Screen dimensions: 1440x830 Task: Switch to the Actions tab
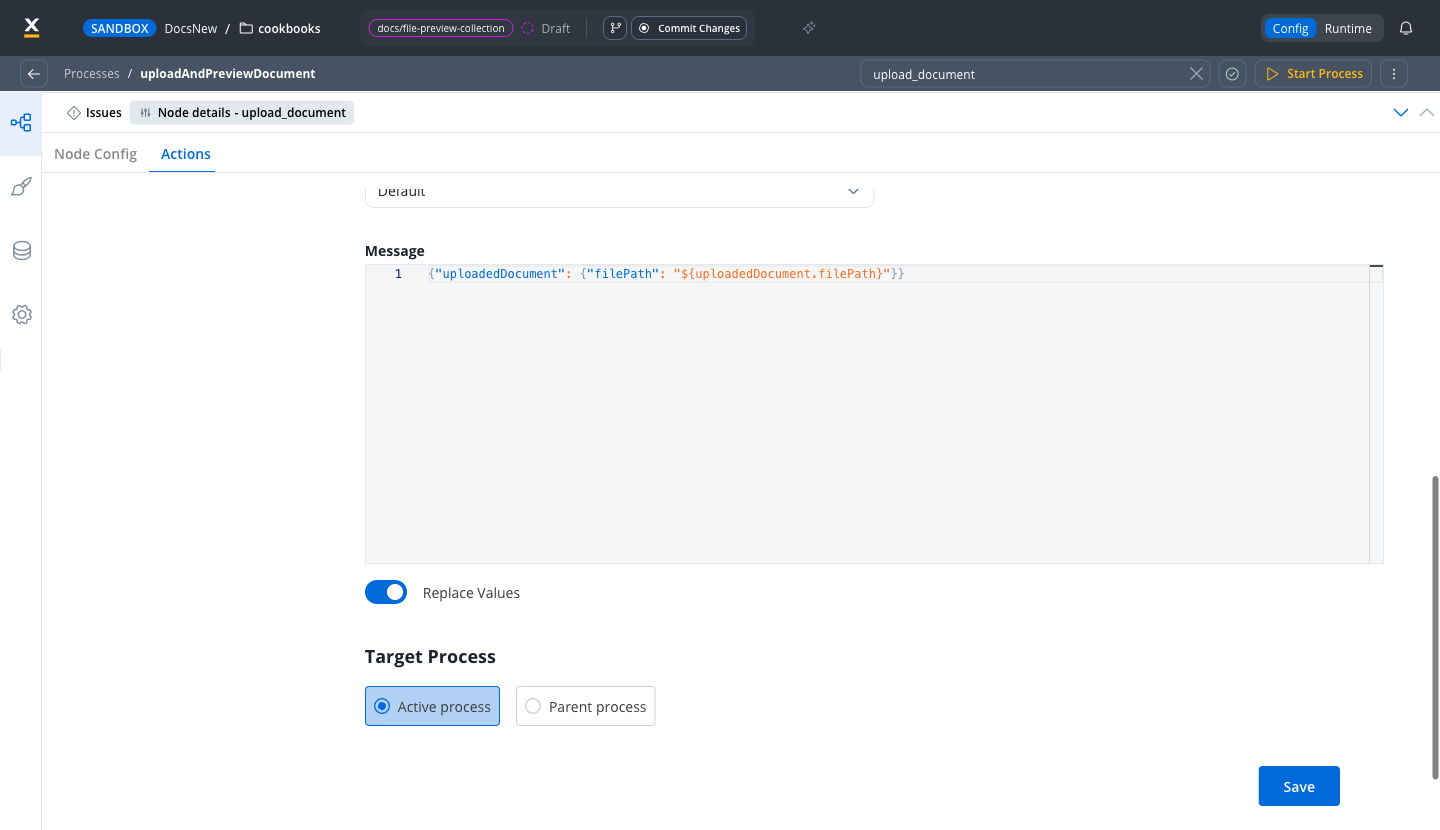point(185,154)
